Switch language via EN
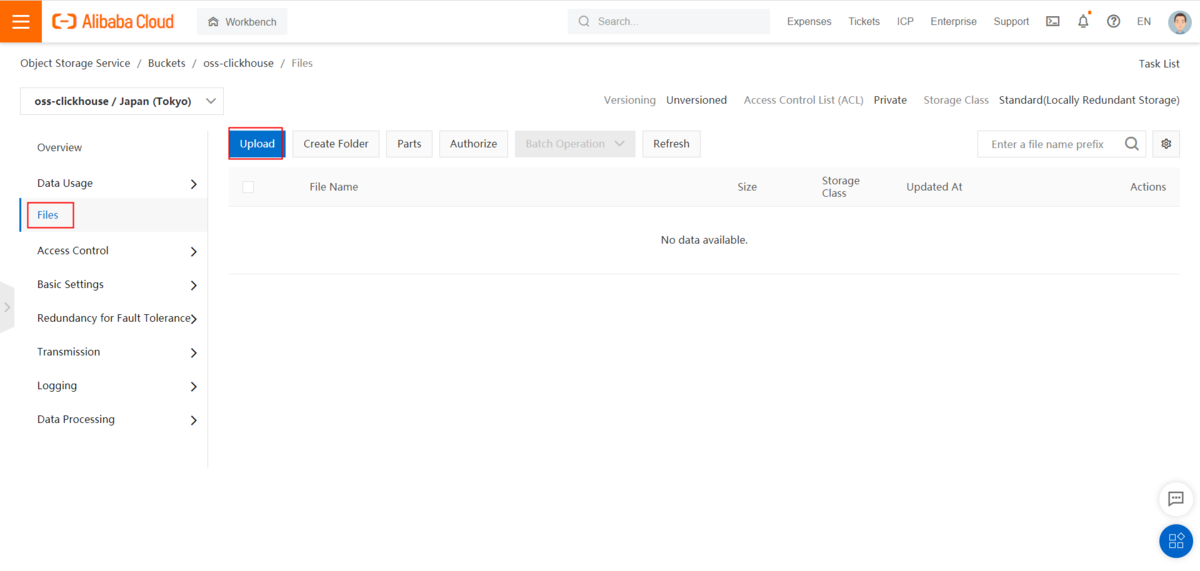 1144,21
